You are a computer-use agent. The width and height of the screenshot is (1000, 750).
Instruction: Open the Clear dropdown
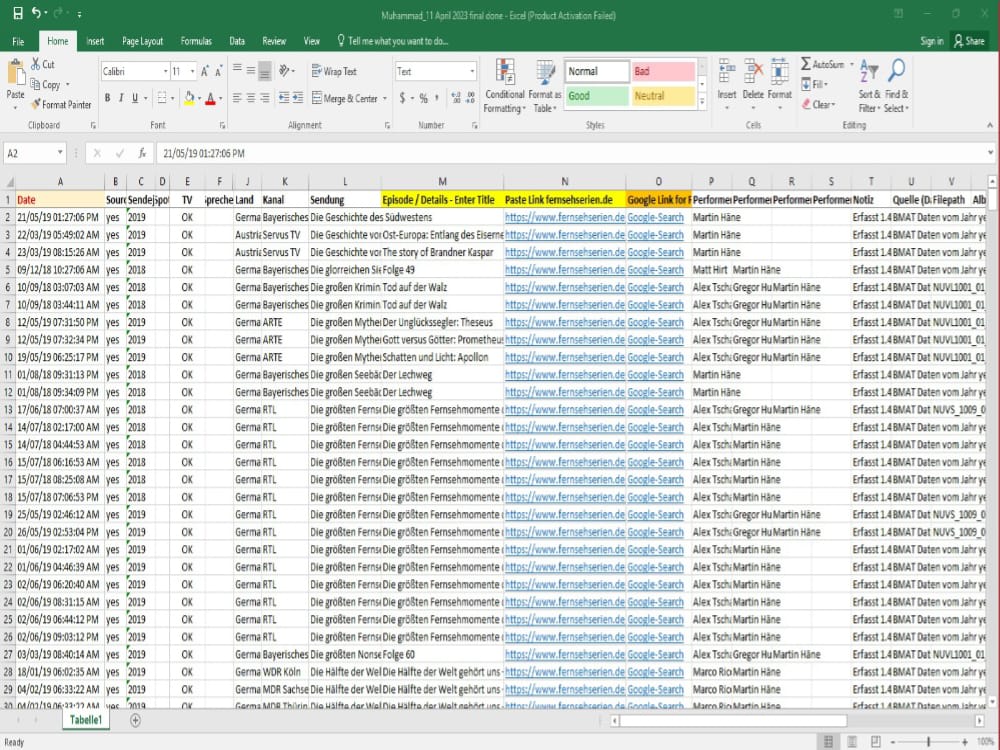click(818, 104)
